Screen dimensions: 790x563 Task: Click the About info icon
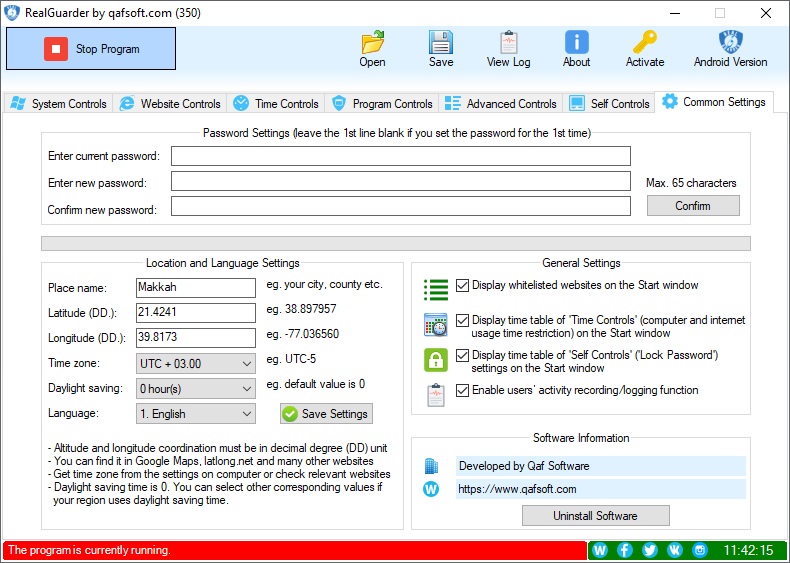coord(576,43)
